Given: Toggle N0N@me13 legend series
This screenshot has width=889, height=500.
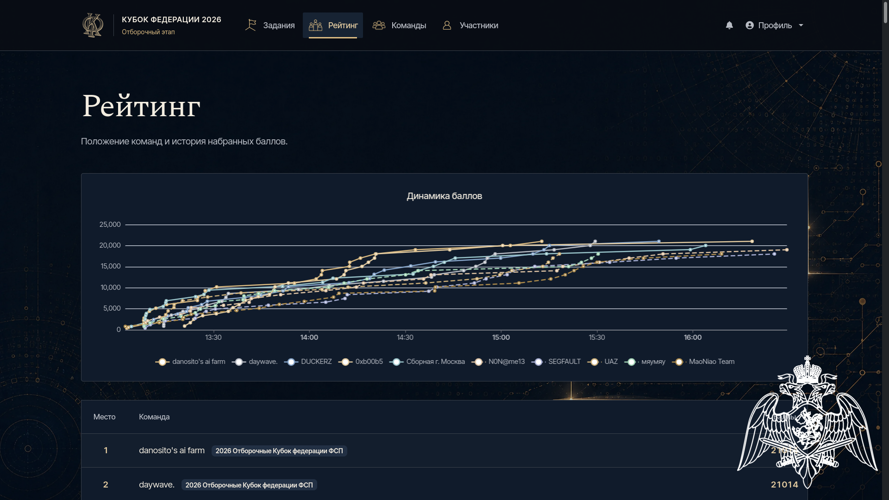Looking at the screenshot, I should pyautogui.click(x=498, y=362).
